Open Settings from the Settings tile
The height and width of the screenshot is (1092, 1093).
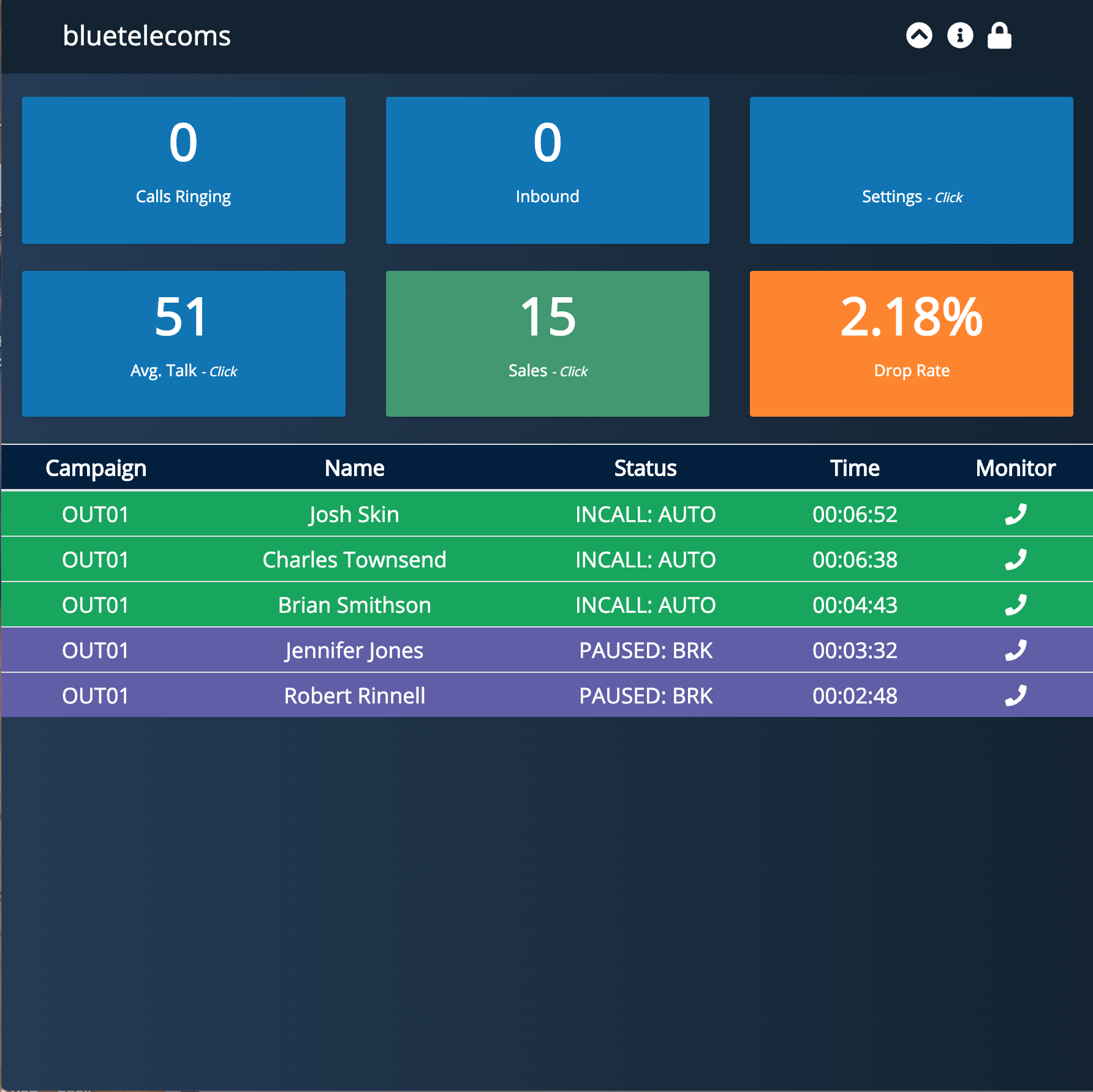pos(912,170)
